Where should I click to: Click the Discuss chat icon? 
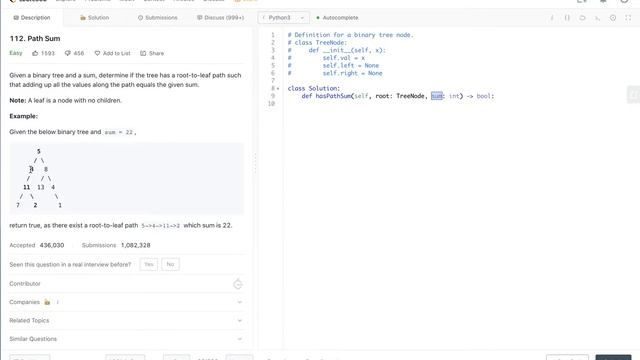click(200, 18)
